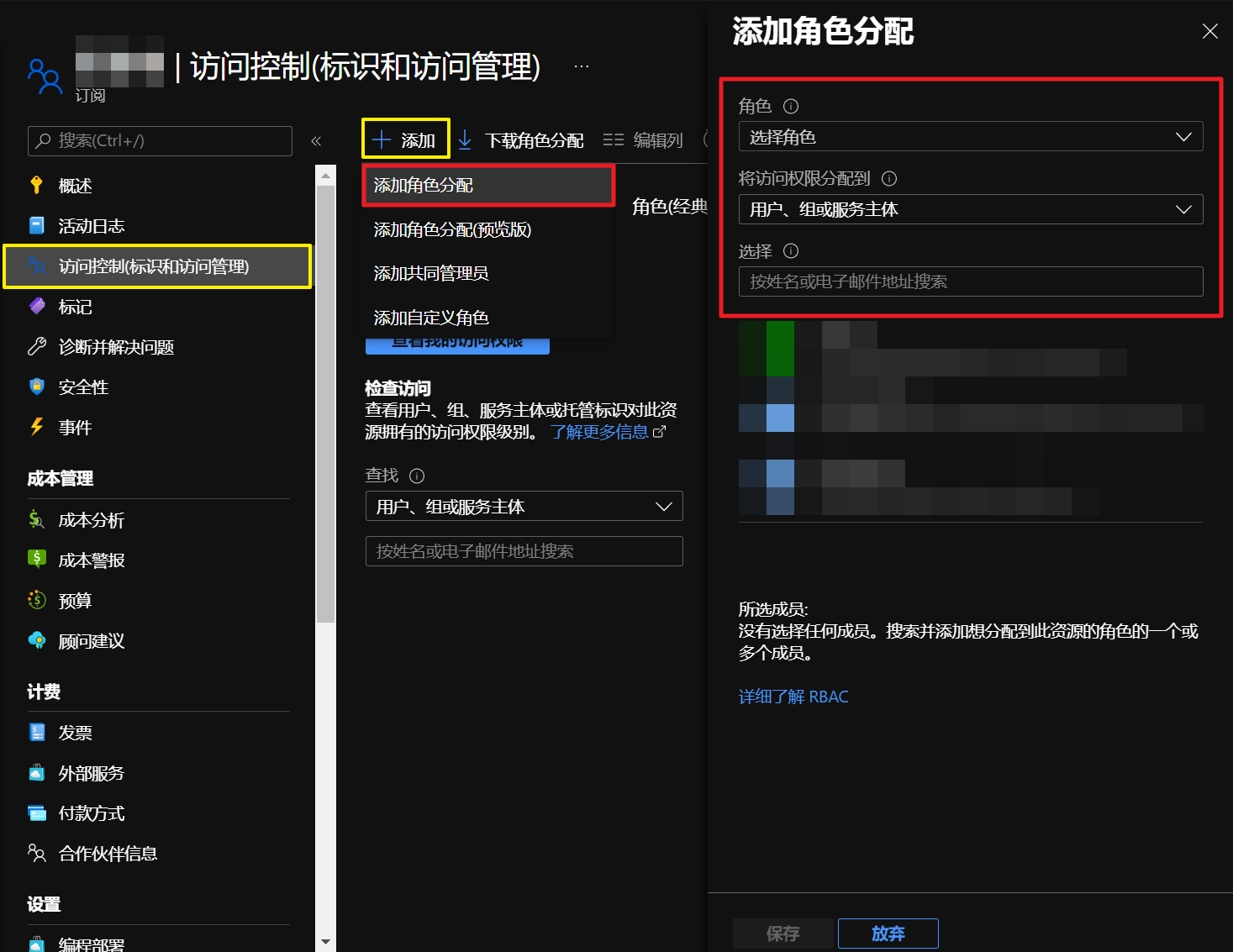Click the purple tag icon for 标记
This screenshot has height=952, width=1233.
tap(36, 307)
